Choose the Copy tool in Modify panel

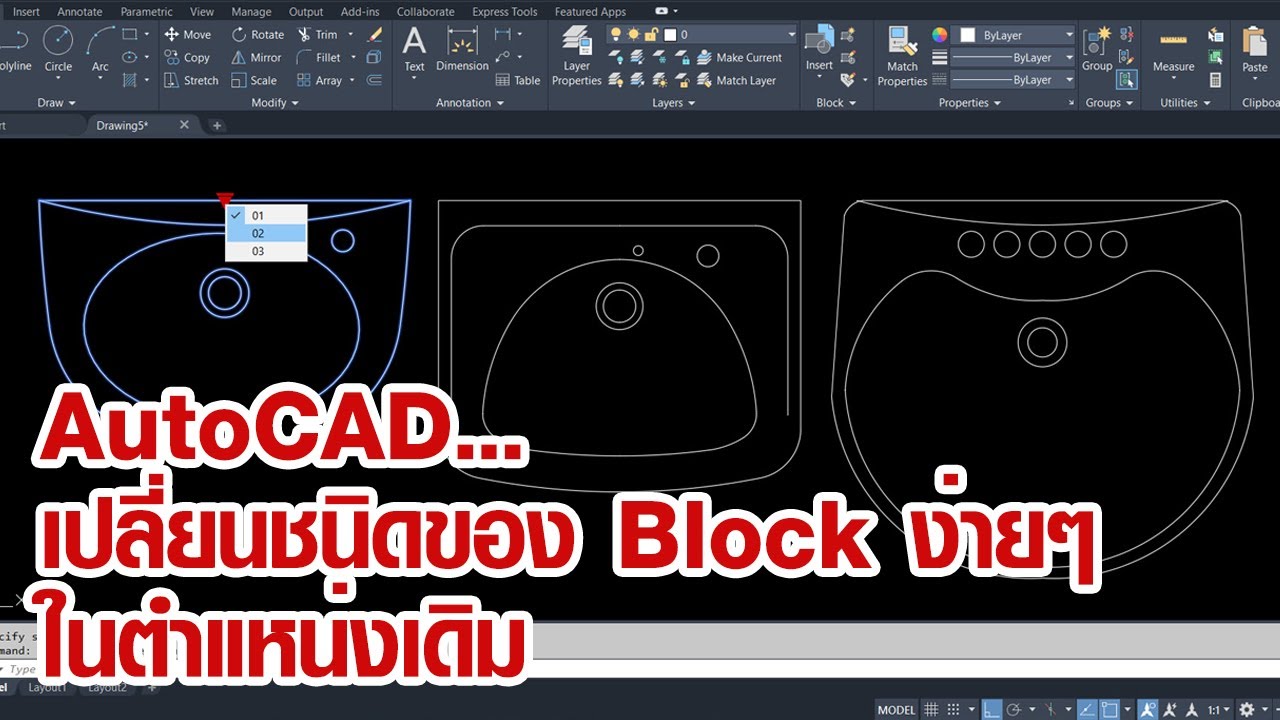click(x=187, y=57)
